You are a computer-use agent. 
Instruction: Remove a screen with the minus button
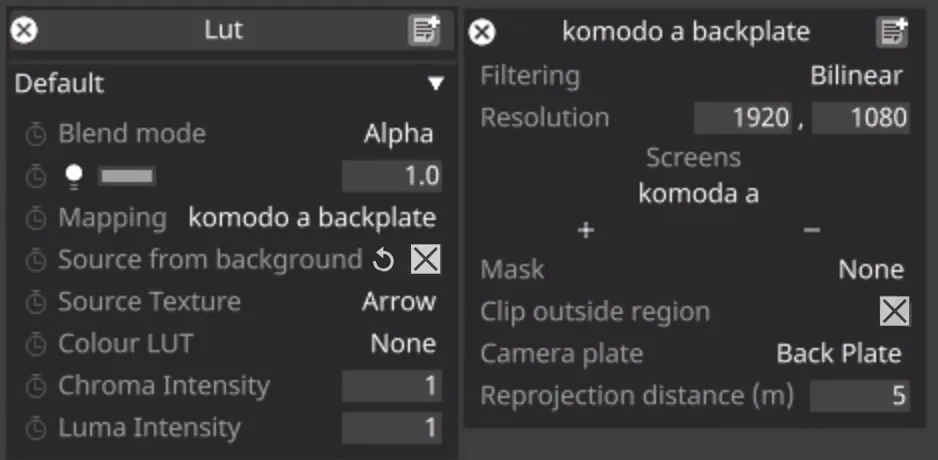tap(812, 231)
